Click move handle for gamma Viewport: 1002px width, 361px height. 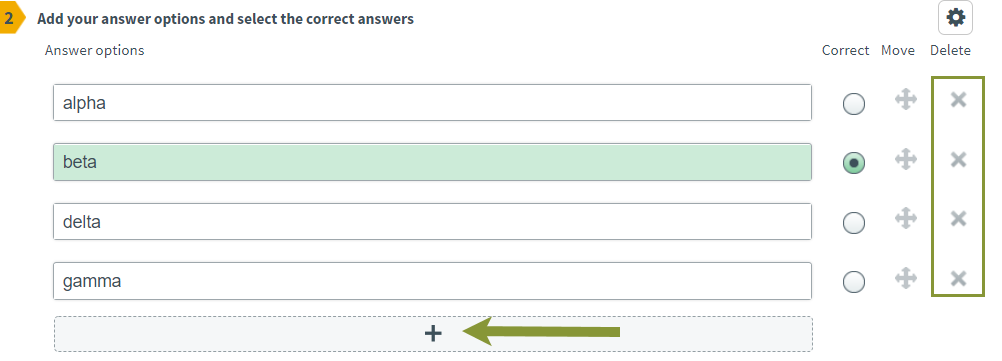coord(906,279)
